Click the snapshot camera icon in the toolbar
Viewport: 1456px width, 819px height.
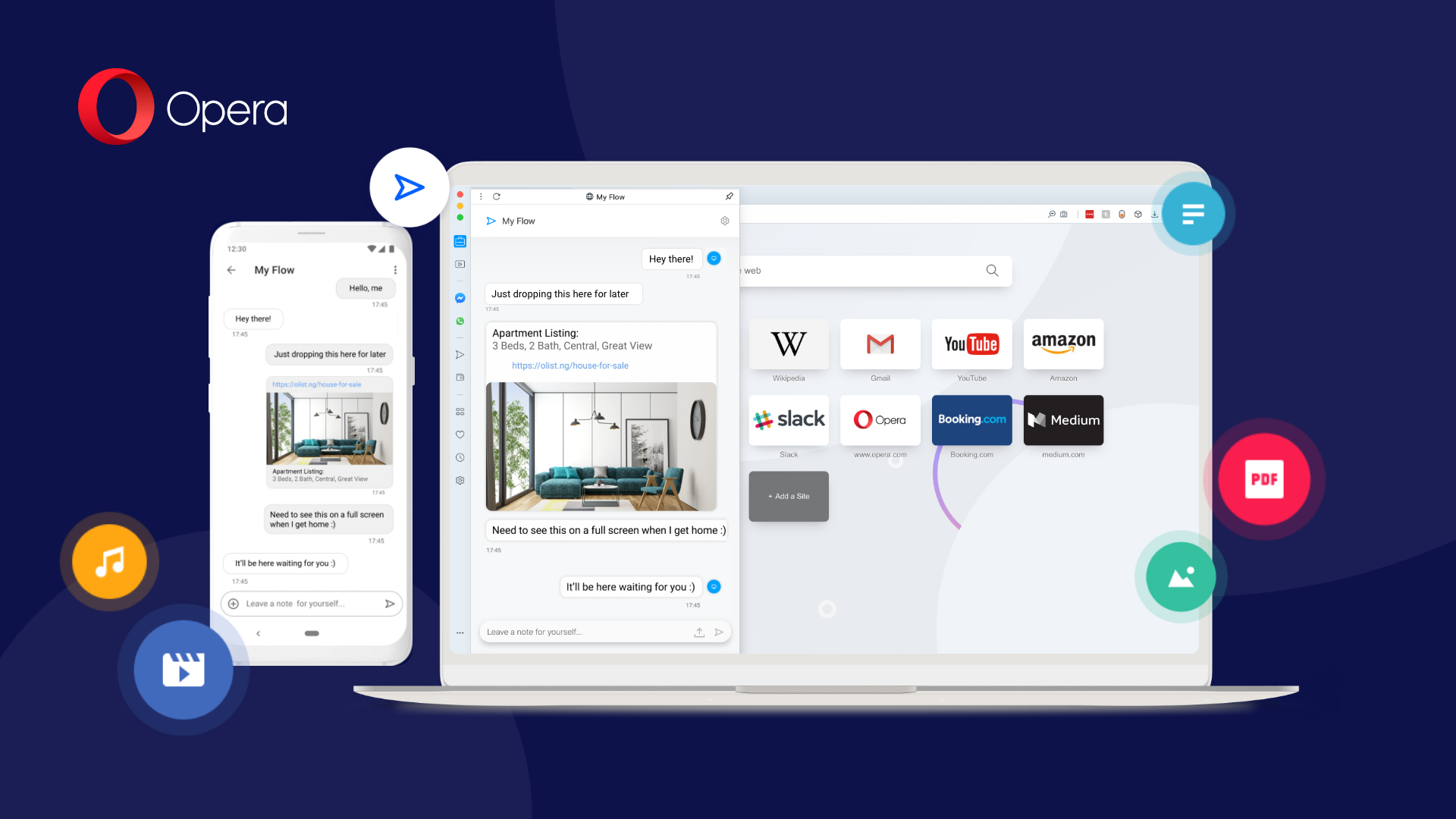pos(1064,215)
